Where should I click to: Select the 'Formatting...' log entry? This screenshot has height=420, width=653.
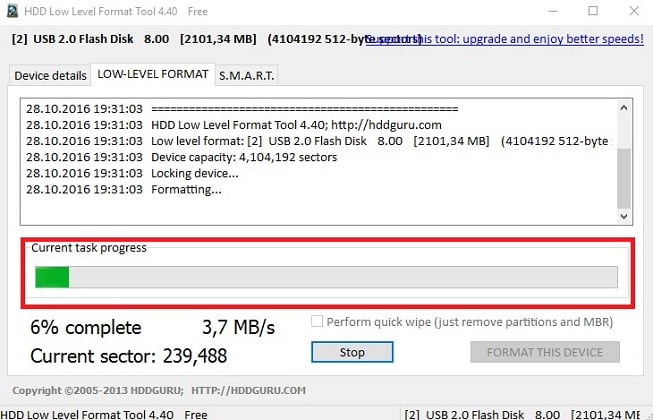(187, 189)
